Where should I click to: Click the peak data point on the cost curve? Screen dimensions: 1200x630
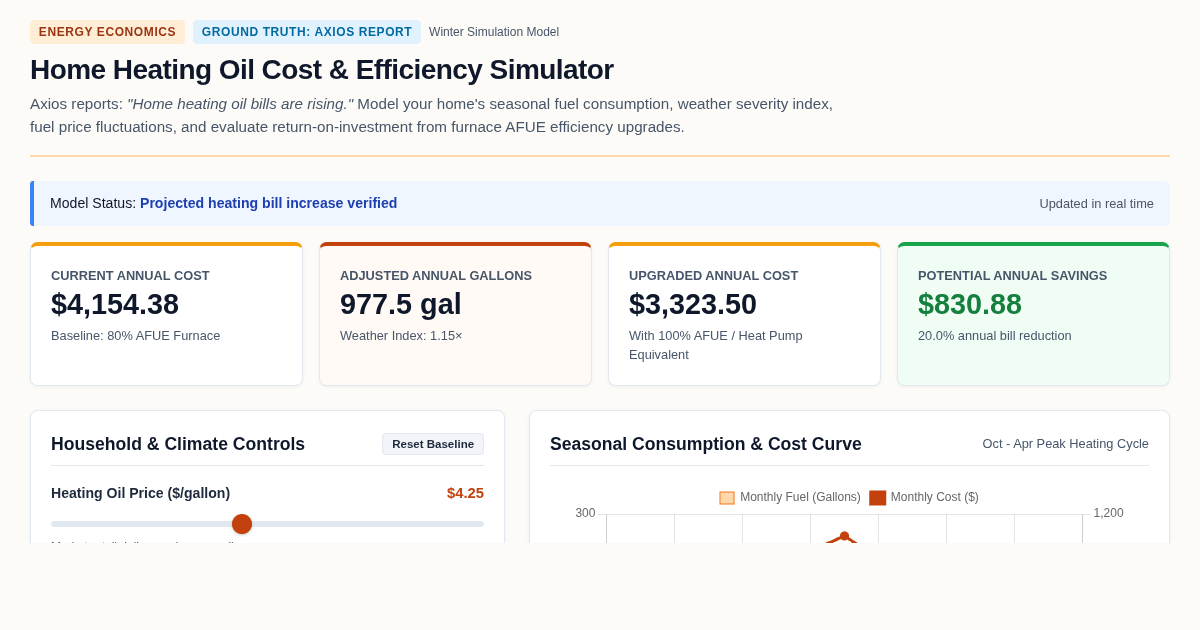pyautogui.click(x=844, y=536)
